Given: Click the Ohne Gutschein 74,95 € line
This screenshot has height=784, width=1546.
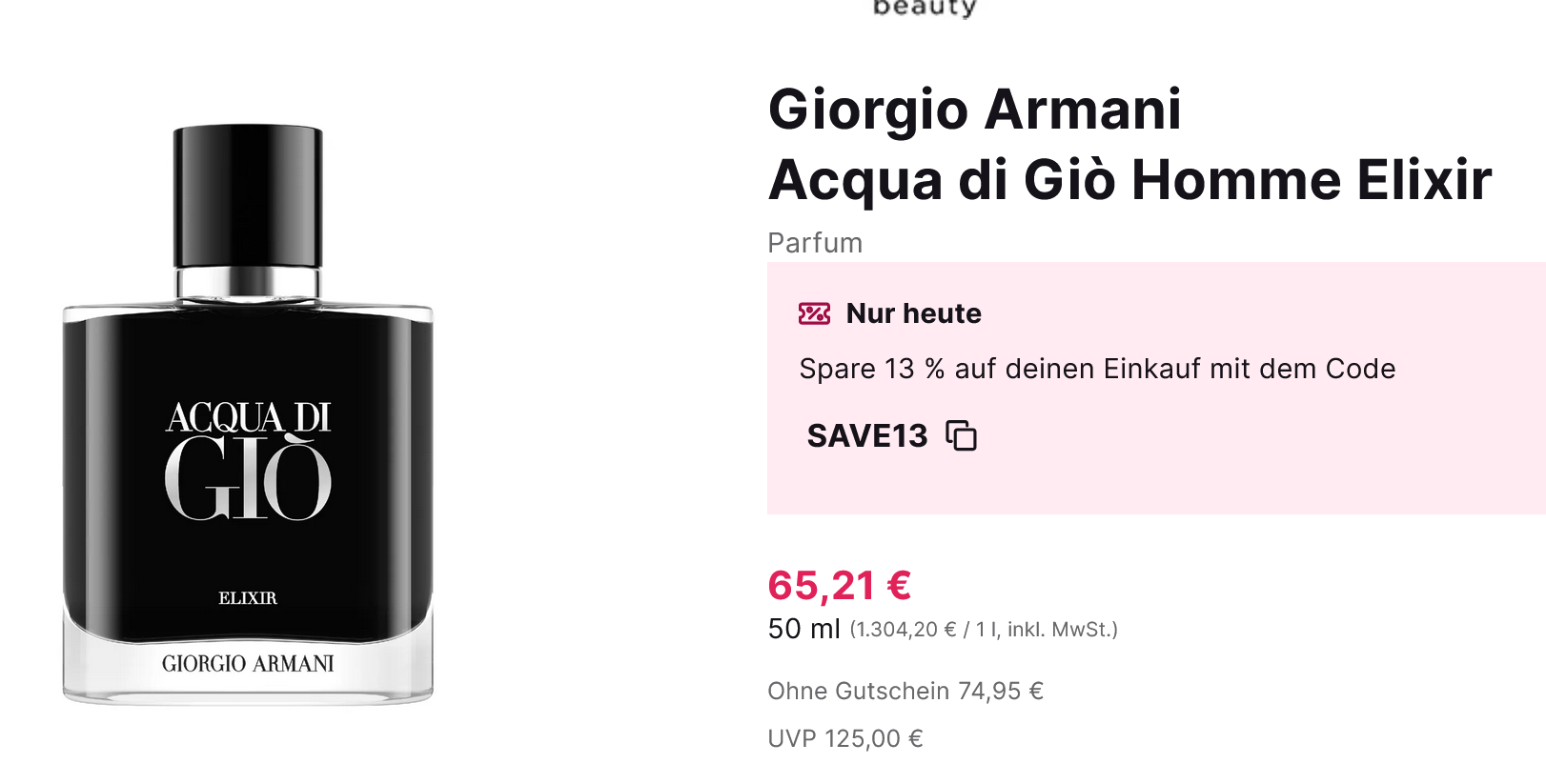Looking at the screenshot, I should coord(905,691).
